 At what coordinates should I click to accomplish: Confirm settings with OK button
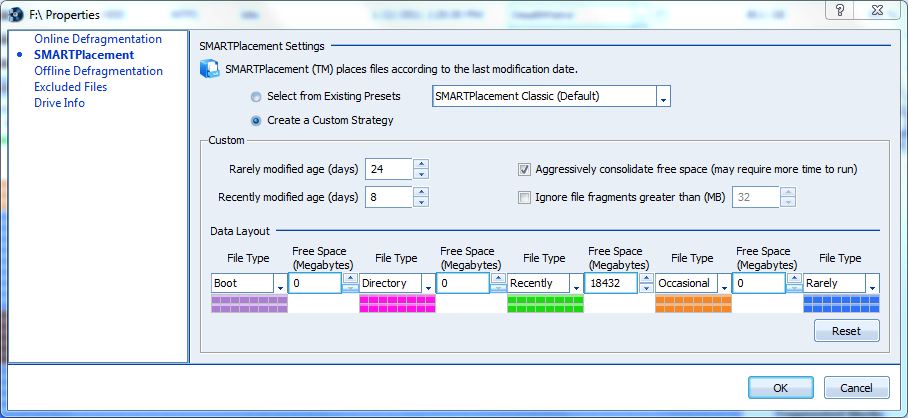click(x=780, y=387)
